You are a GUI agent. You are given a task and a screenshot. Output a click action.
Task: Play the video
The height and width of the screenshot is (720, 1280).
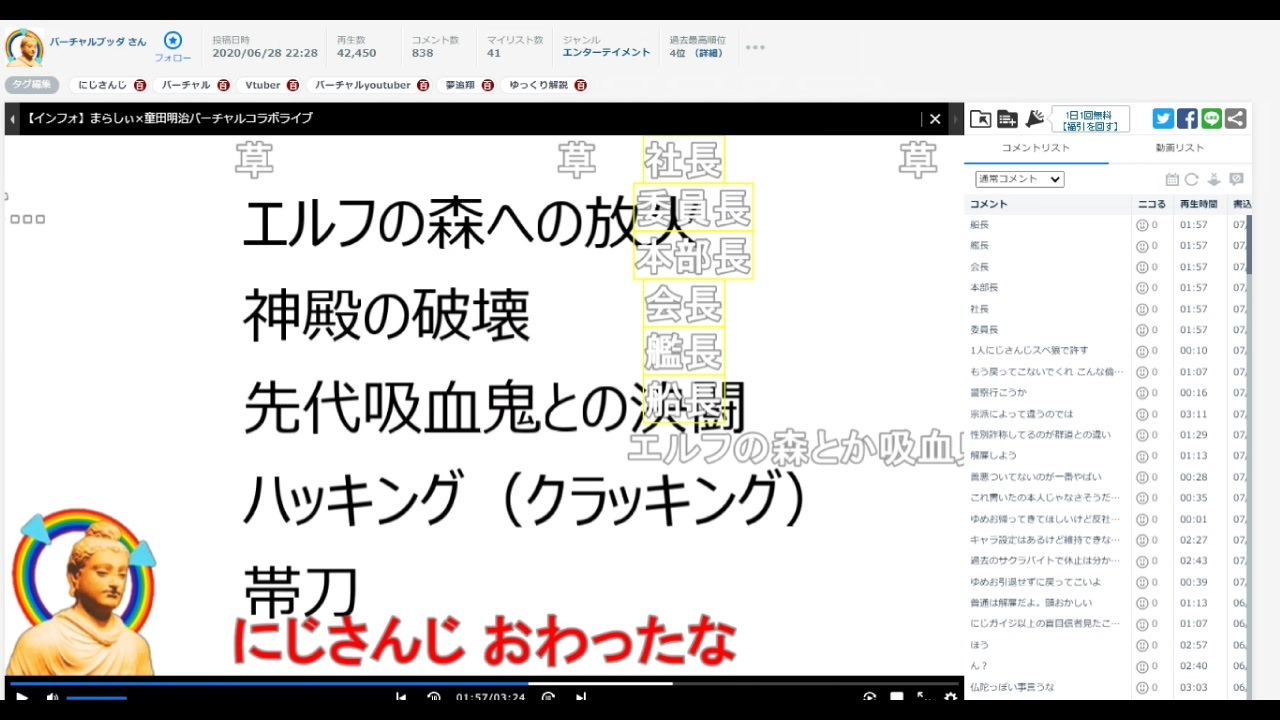(22, 697)
